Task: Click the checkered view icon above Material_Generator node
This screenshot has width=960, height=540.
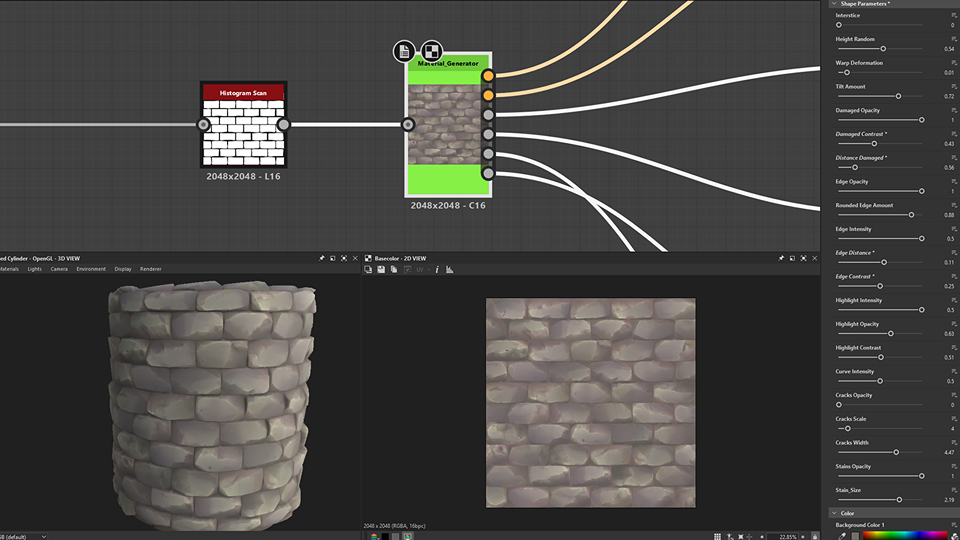Action: point(431,51)
